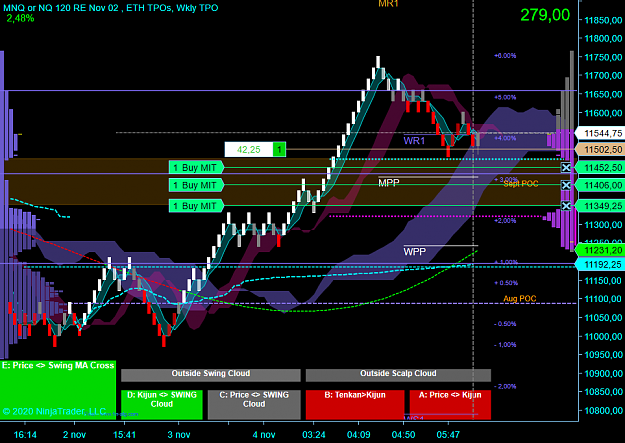The image size is (625, 443).
Task: Click the B: Tenkan>Kijun red box
Action: (x=355, y=404)
